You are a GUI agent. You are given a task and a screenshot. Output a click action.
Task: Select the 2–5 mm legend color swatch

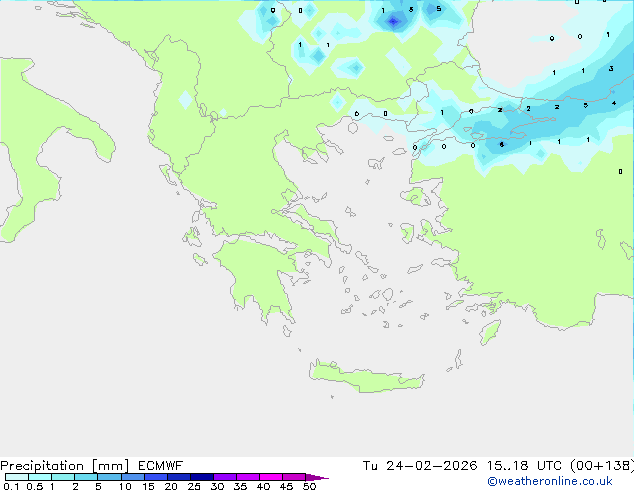point(86,477)
